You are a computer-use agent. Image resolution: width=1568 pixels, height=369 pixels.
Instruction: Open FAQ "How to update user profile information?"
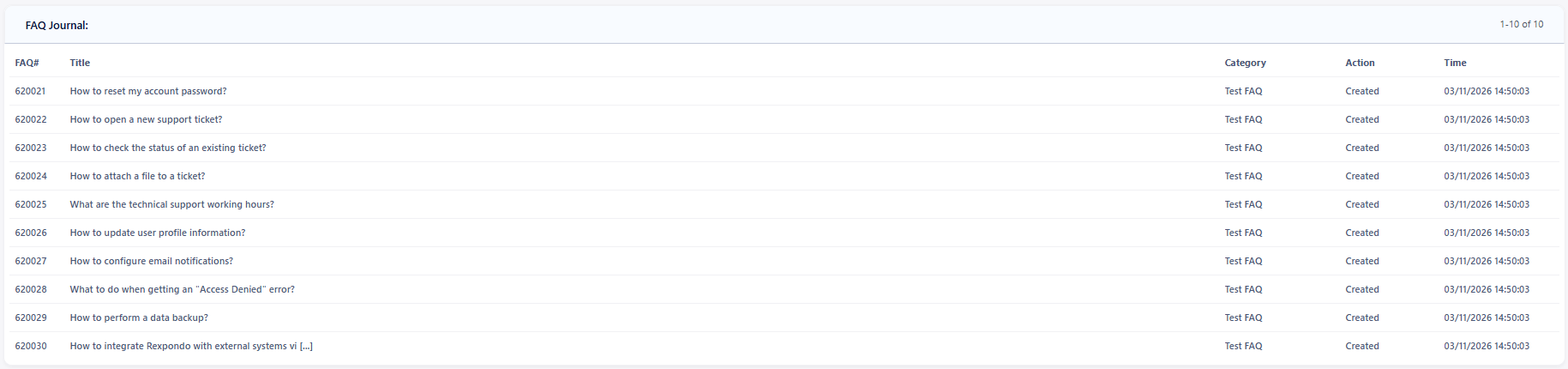pos(158,233)
